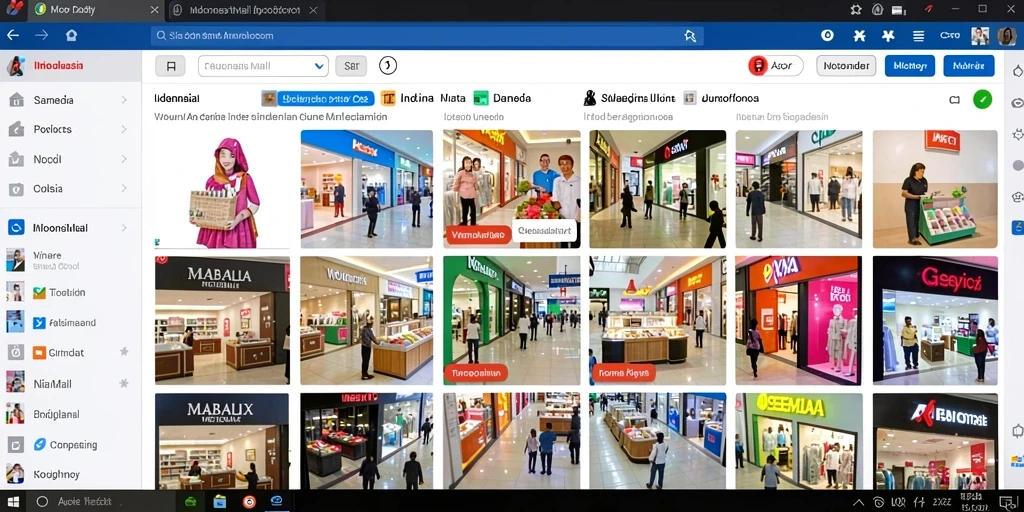1024x512 pixels.
Task: Click the Notonider button
Action: point(846,66)
